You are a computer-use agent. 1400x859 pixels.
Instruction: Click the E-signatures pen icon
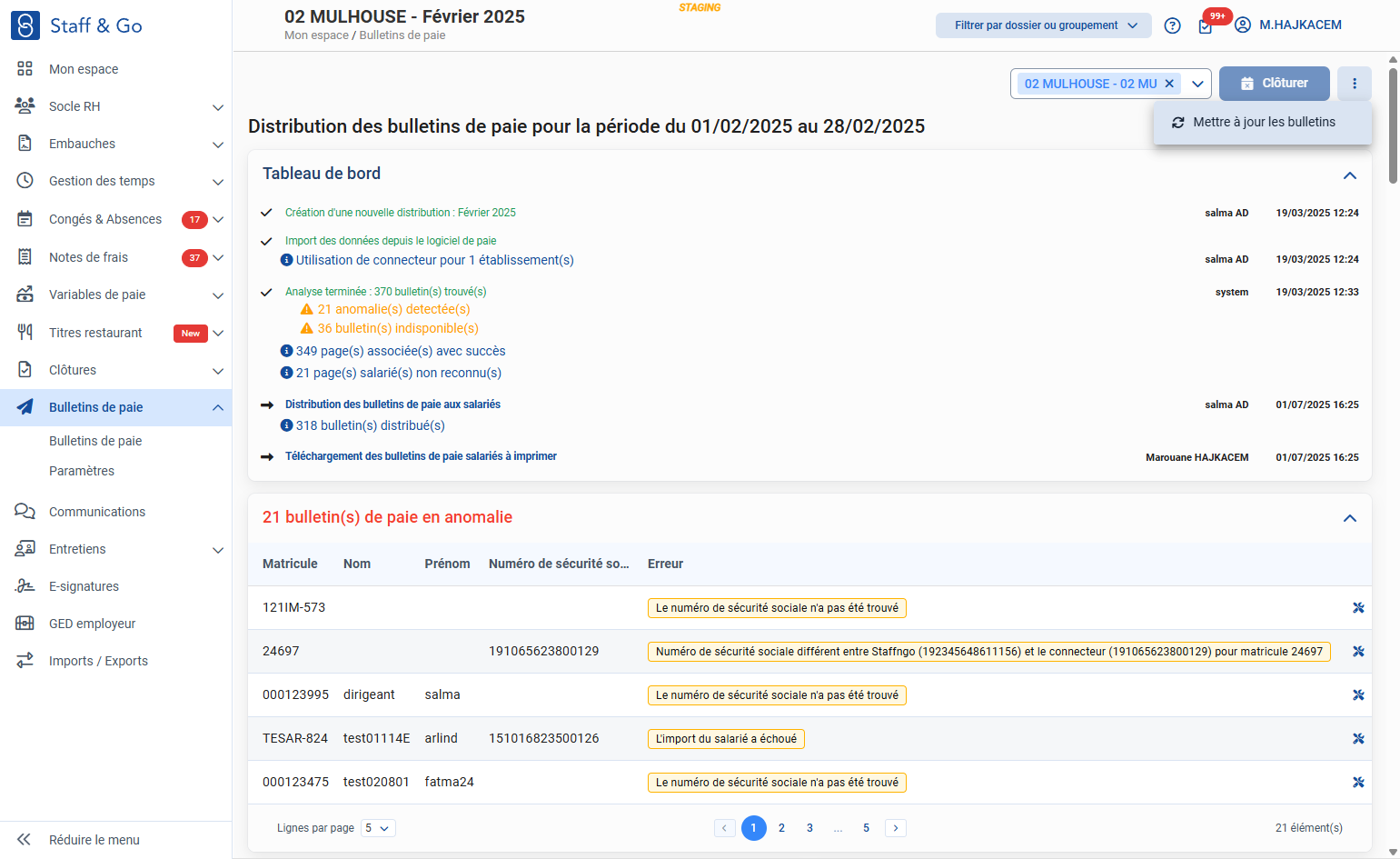[25, 586]
